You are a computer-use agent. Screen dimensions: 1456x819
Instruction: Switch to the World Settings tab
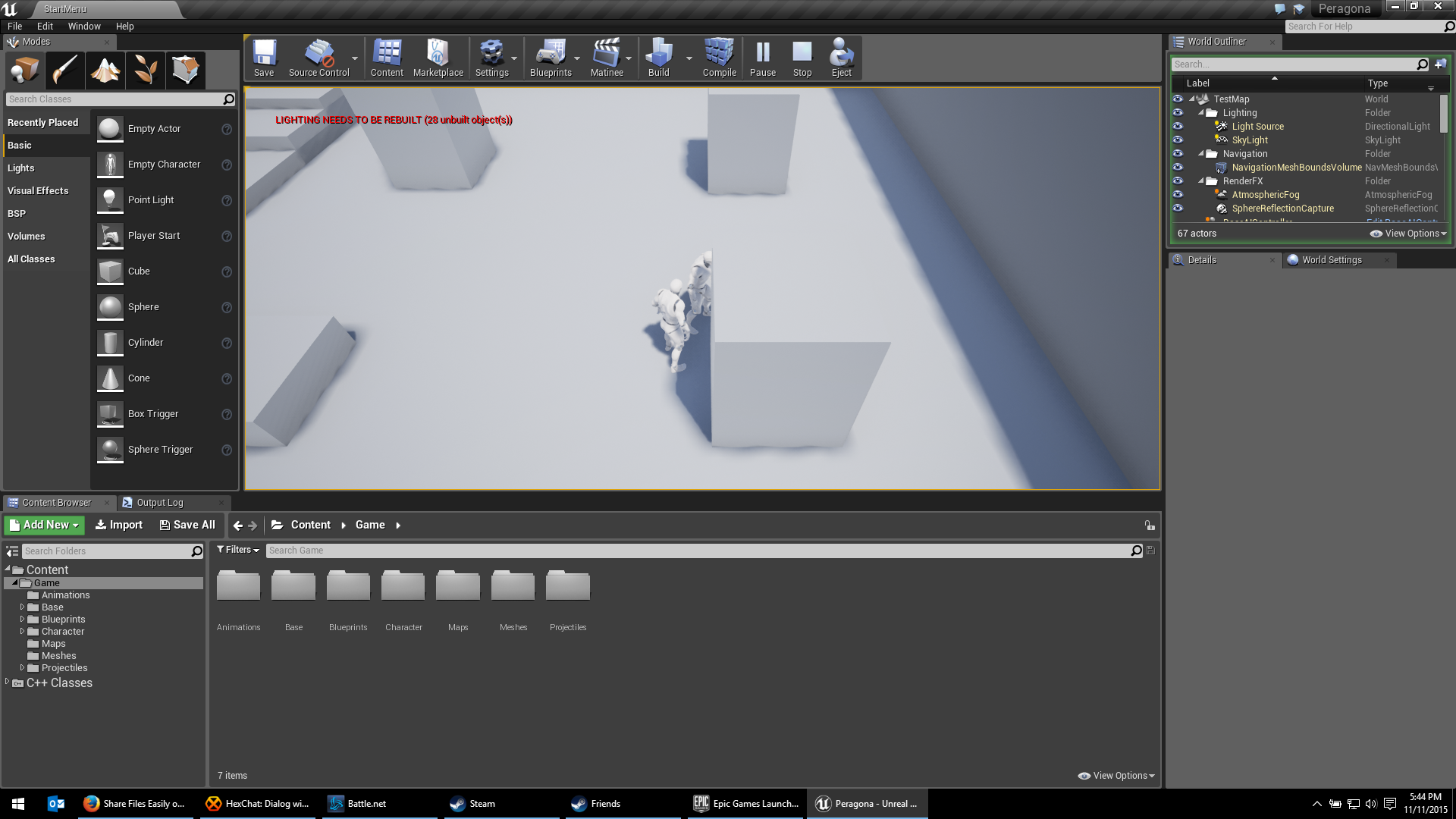(x=1332, y=260)
